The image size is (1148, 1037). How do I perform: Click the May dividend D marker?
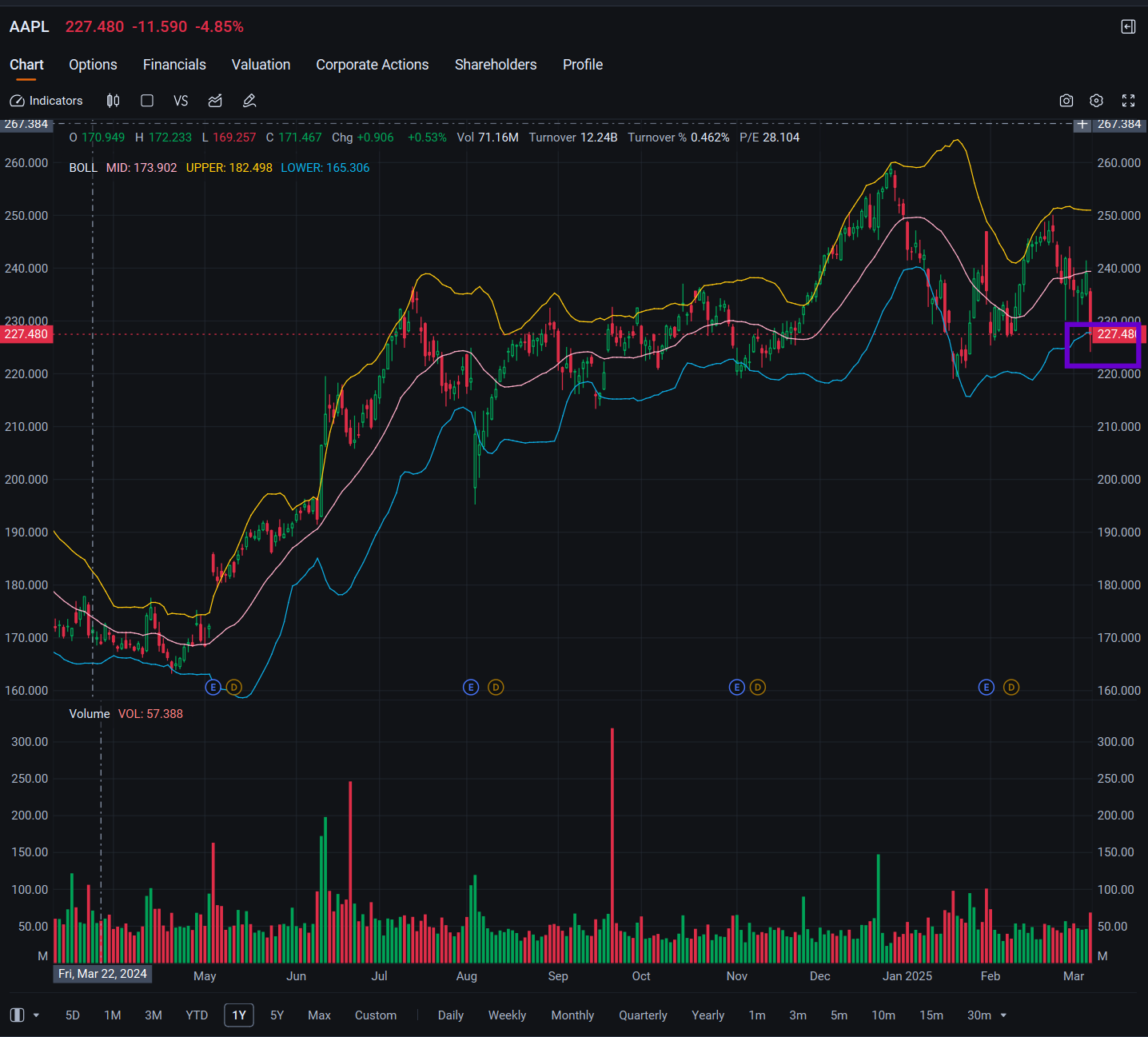(x=233, y=688)
